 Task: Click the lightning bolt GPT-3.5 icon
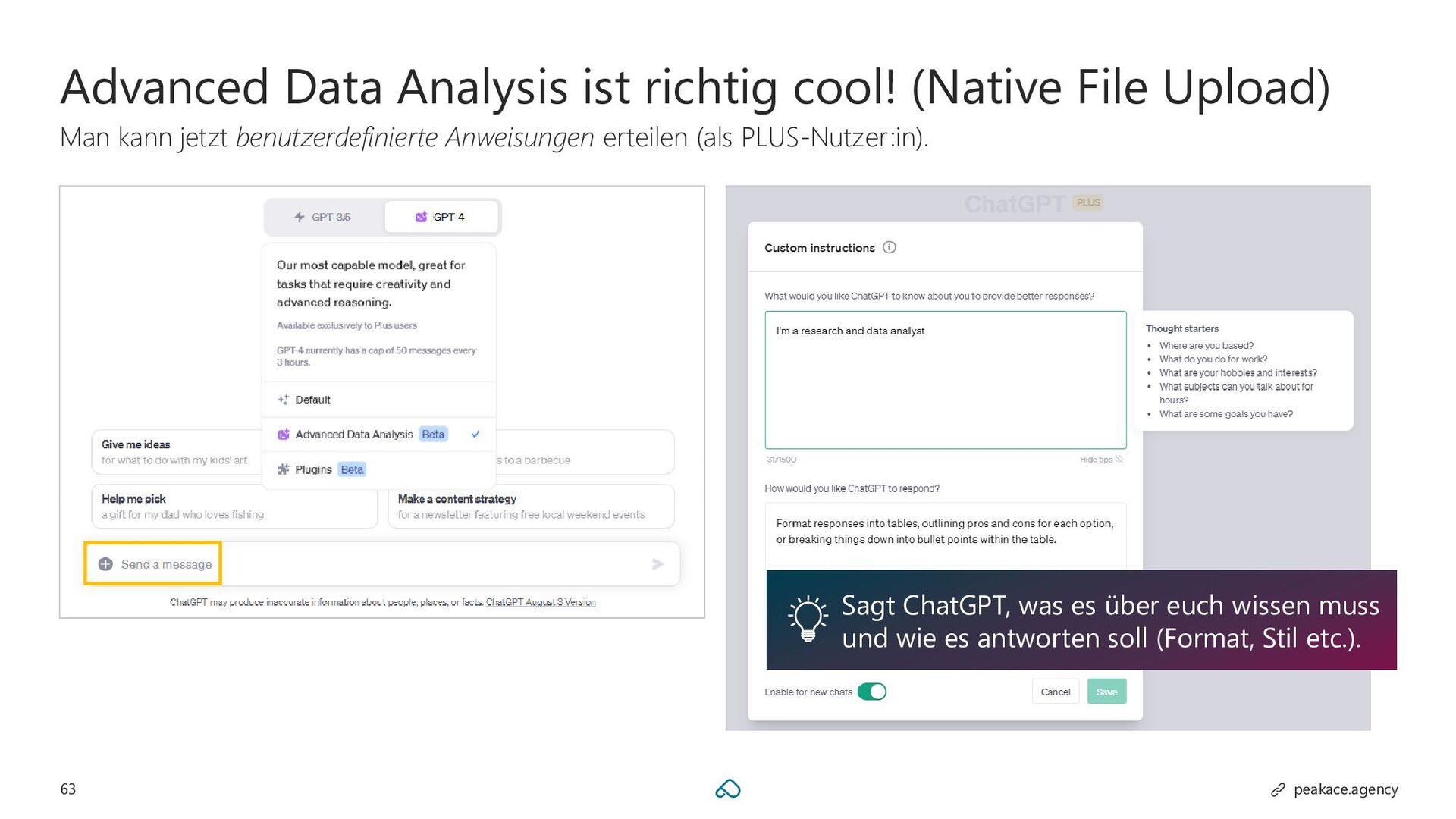[x=300, y=217]
